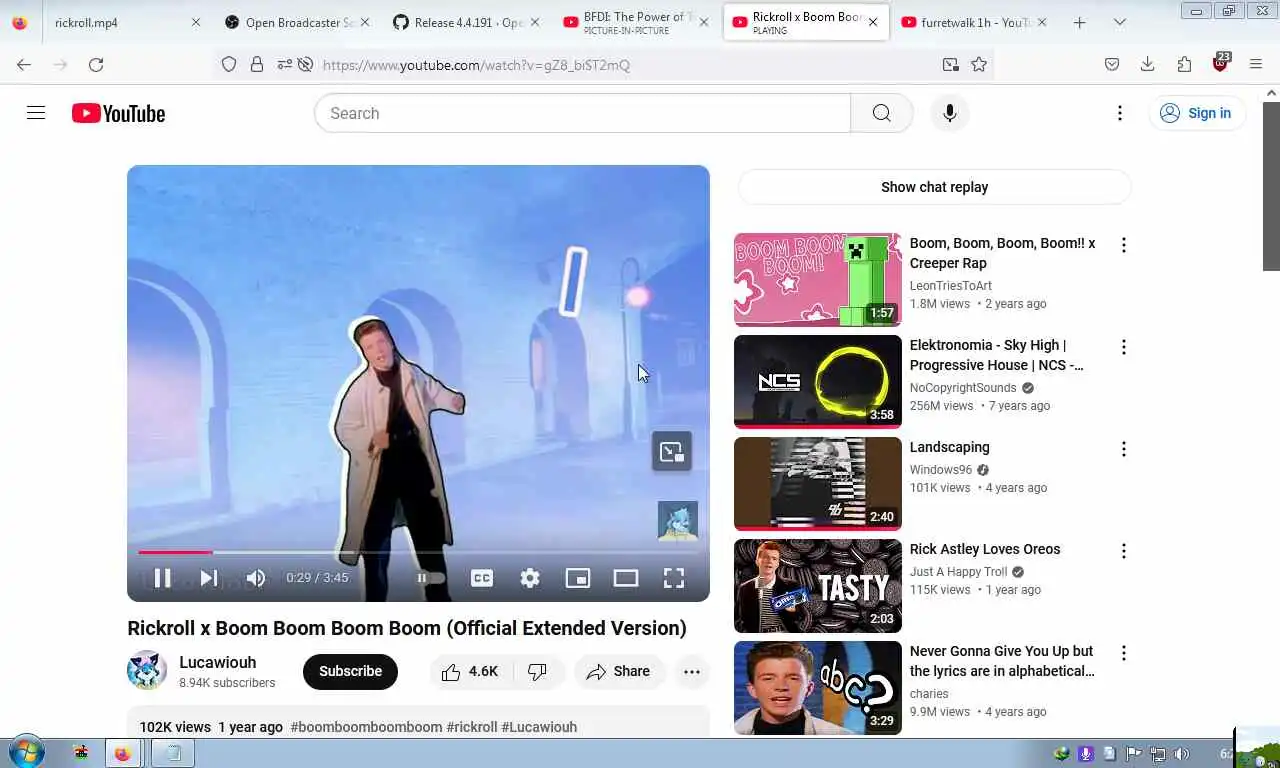Open options for Never Gonna Give You Up video
Screen dimensions: 1280x768
tap(1123, 653)
